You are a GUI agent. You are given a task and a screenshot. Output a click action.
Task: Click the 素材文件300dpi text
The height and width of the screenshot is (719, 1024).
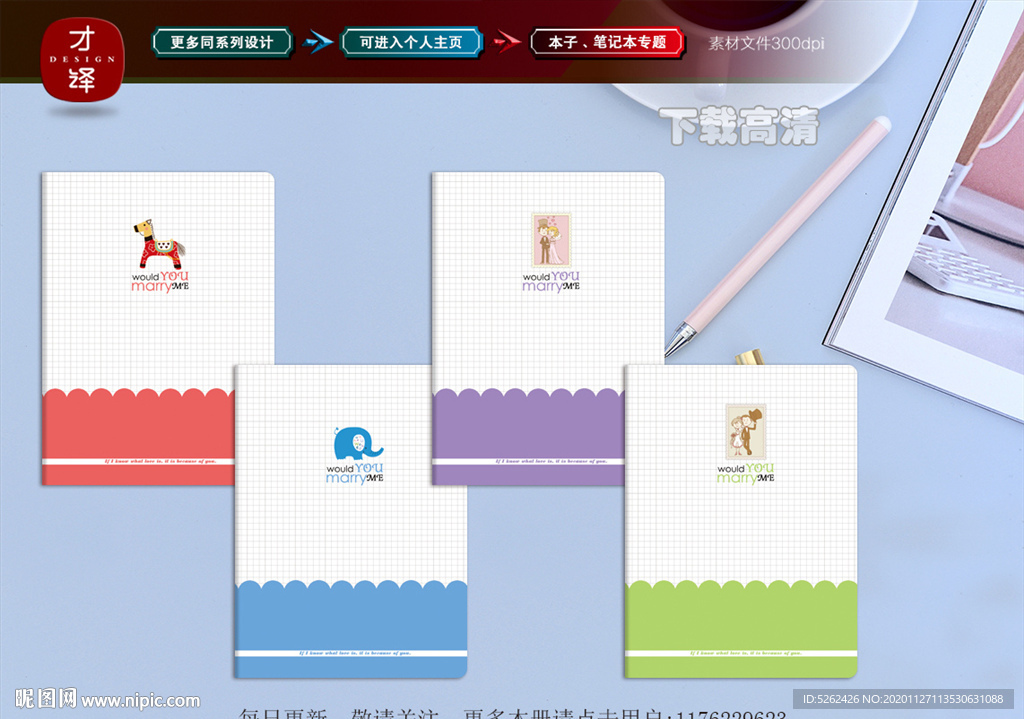pos(766,44)
